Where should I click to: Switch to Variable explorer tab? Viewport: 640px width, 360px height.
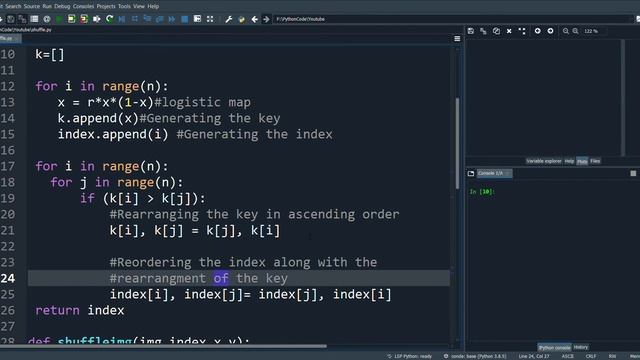coord(544,161)
